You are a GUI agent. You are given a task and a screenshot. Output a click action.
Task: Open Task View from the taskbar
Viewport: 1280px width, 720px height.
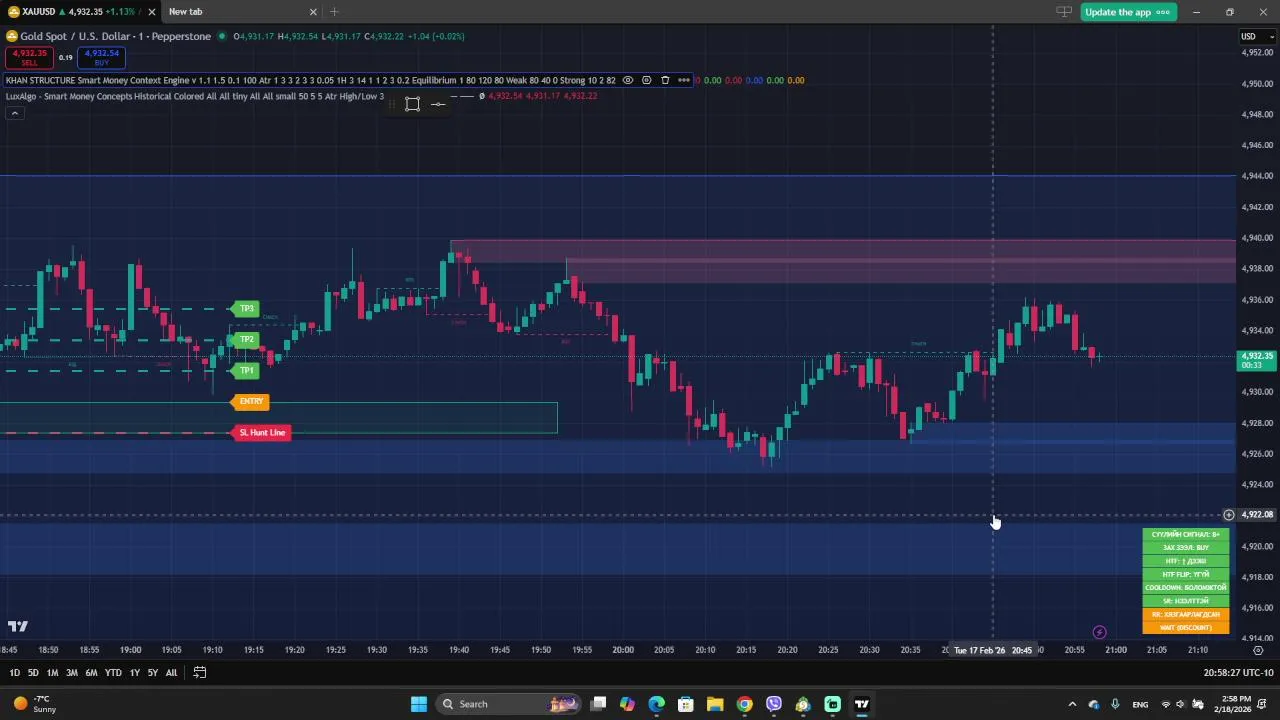click(598, 704)
